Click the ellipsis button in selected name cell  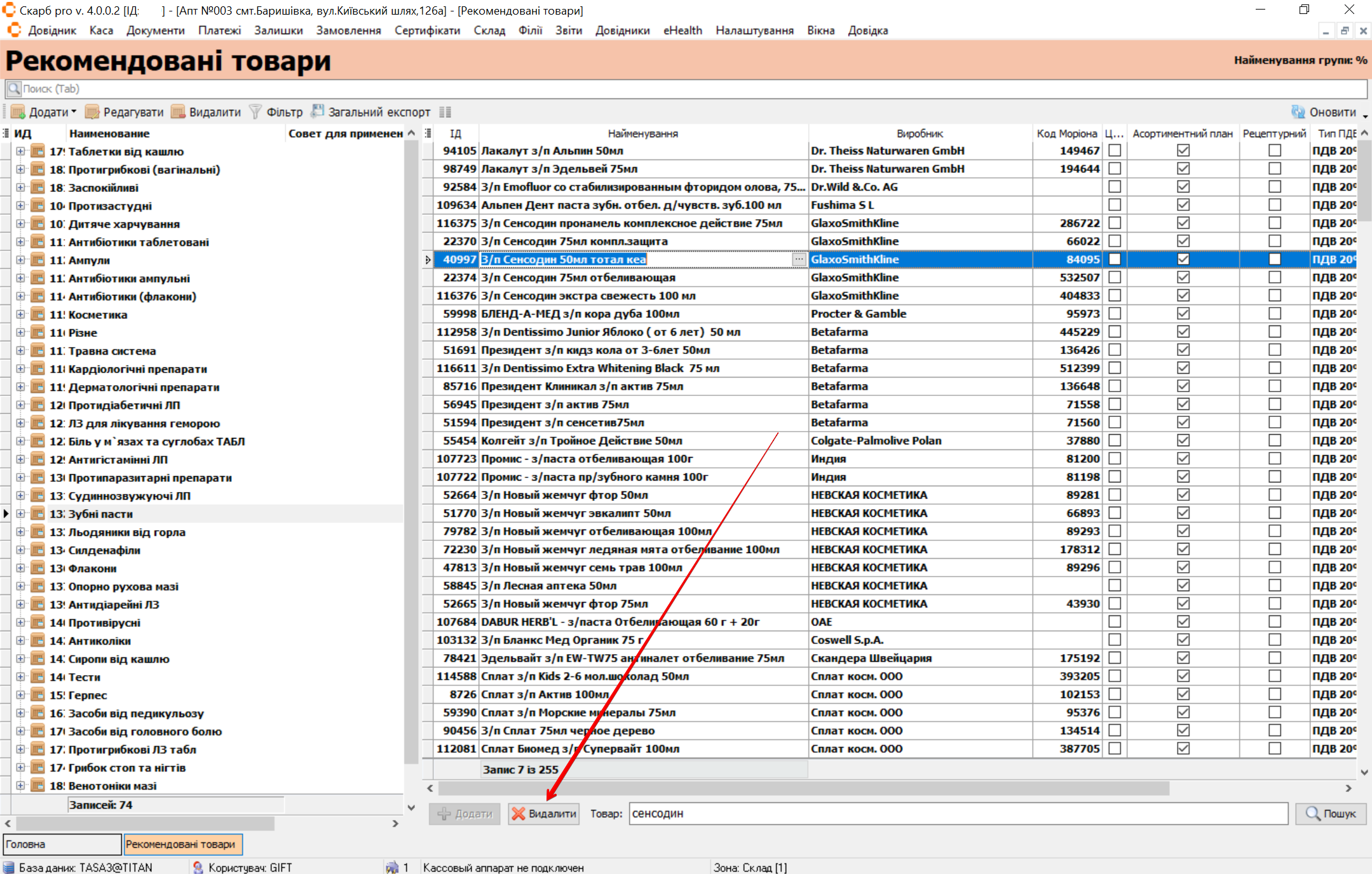pyautogui.click(x=798, y=259)
